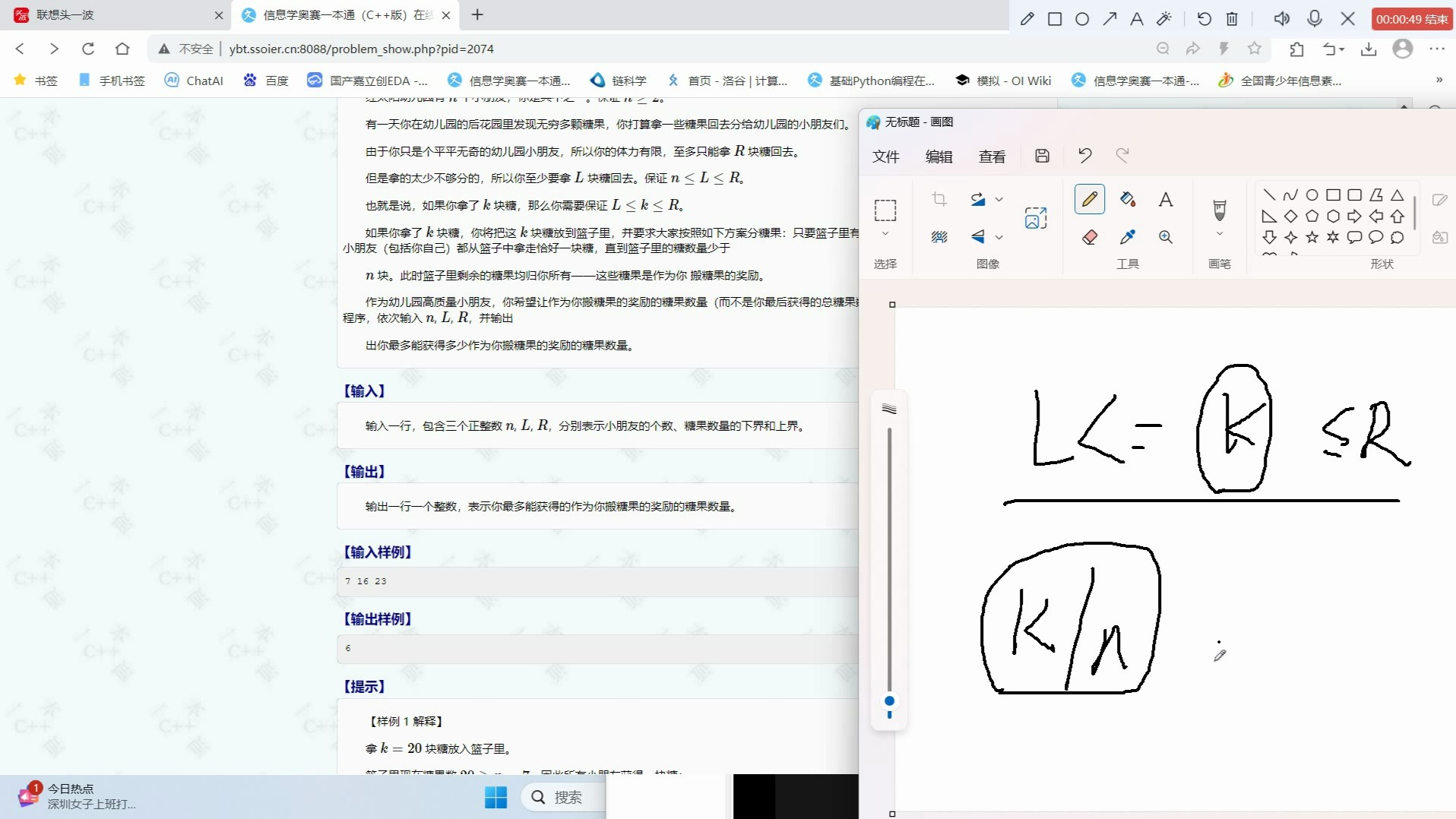Choose the diamond shape in Paint
1456x819 pixels.
click(x=1290, y=217)
